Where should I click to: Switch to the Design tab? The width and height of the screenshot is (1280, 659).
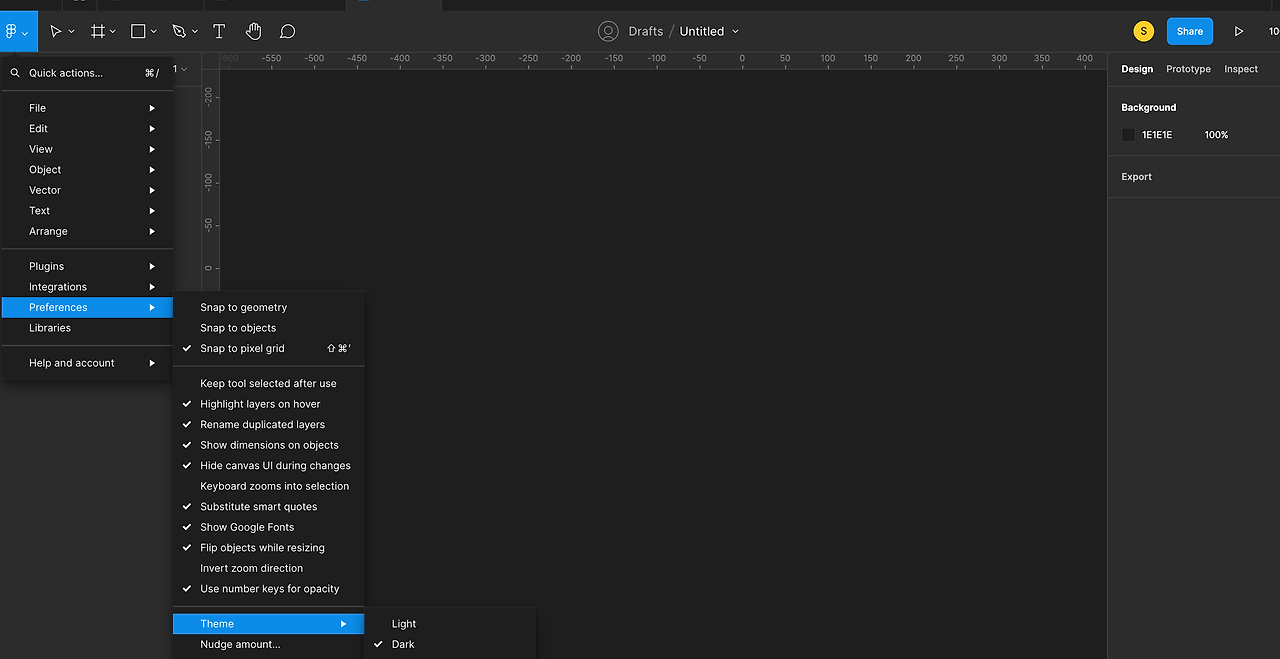point(1137,69)
